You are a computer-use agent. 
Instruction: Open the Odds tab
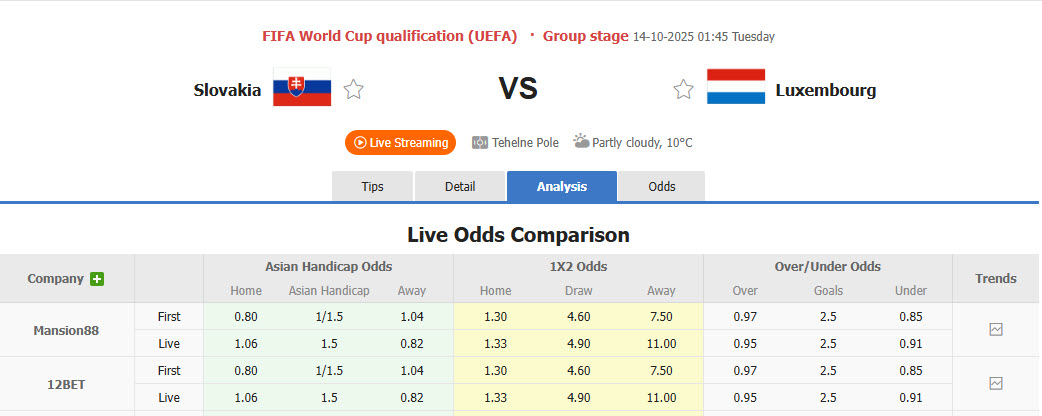(661, 187)
